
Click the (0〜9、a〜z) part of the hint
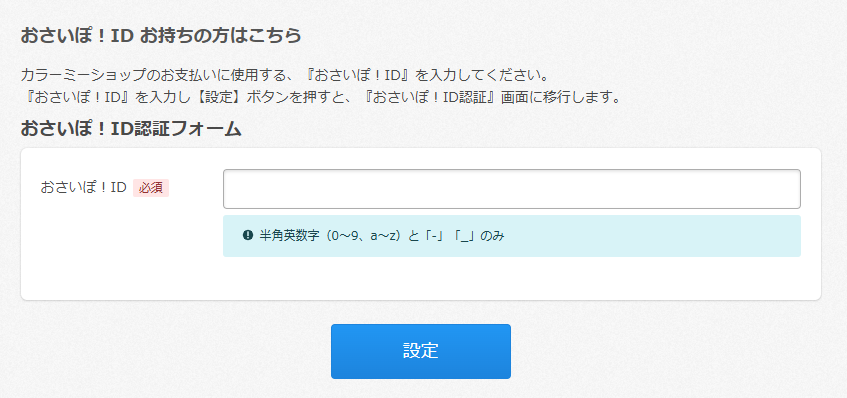click(355, 235)
